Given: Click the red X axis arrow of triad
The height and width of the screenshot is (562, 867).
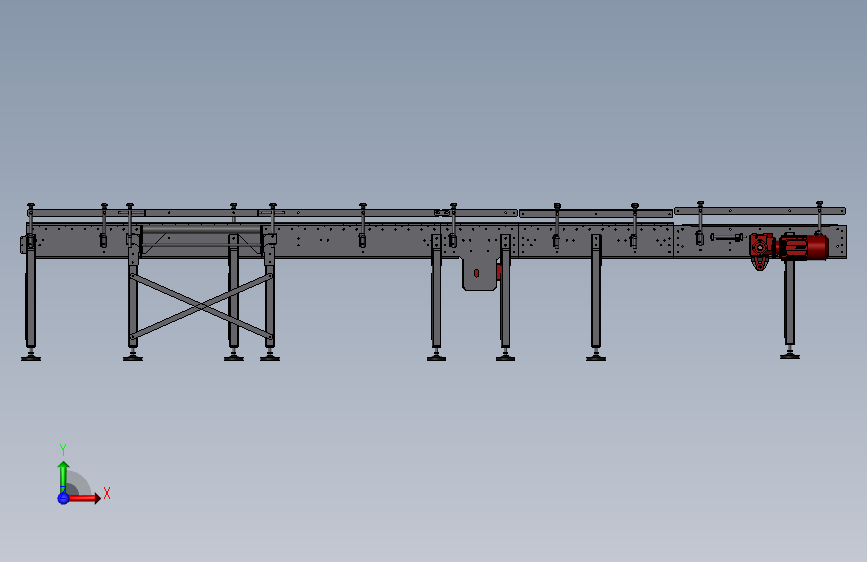Looking at the screenshot, I should point(84,498).
